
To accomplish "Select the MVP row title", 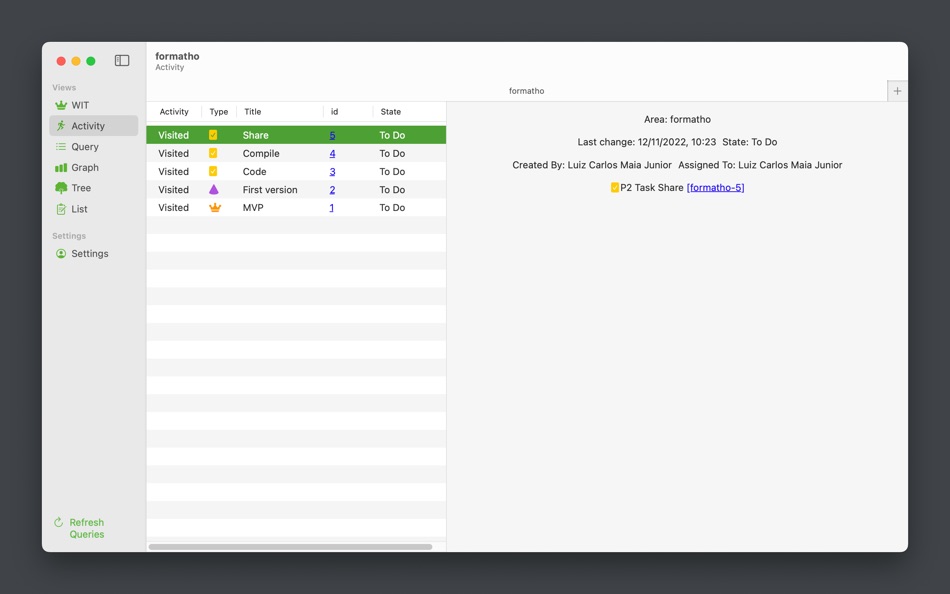I will [253, 207].
